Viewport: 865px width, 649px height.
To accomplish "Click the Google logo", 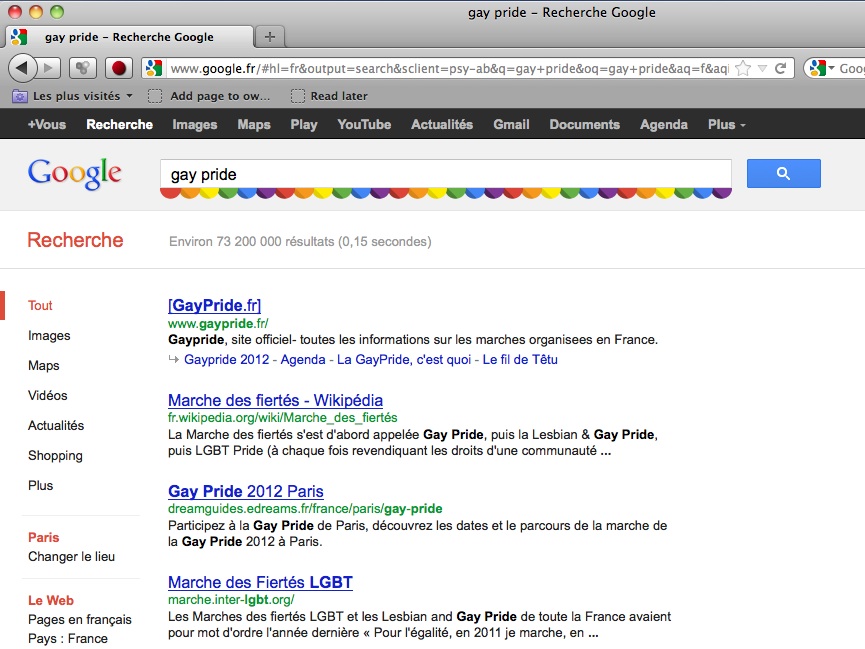I will [75, 174].
